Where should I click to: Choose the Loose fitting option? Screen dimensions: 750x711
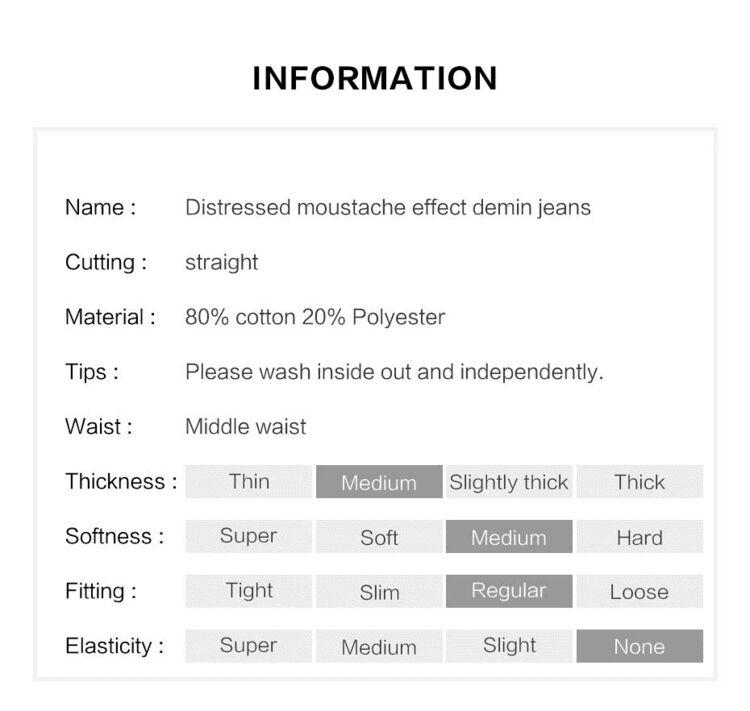tap(640, 591)
